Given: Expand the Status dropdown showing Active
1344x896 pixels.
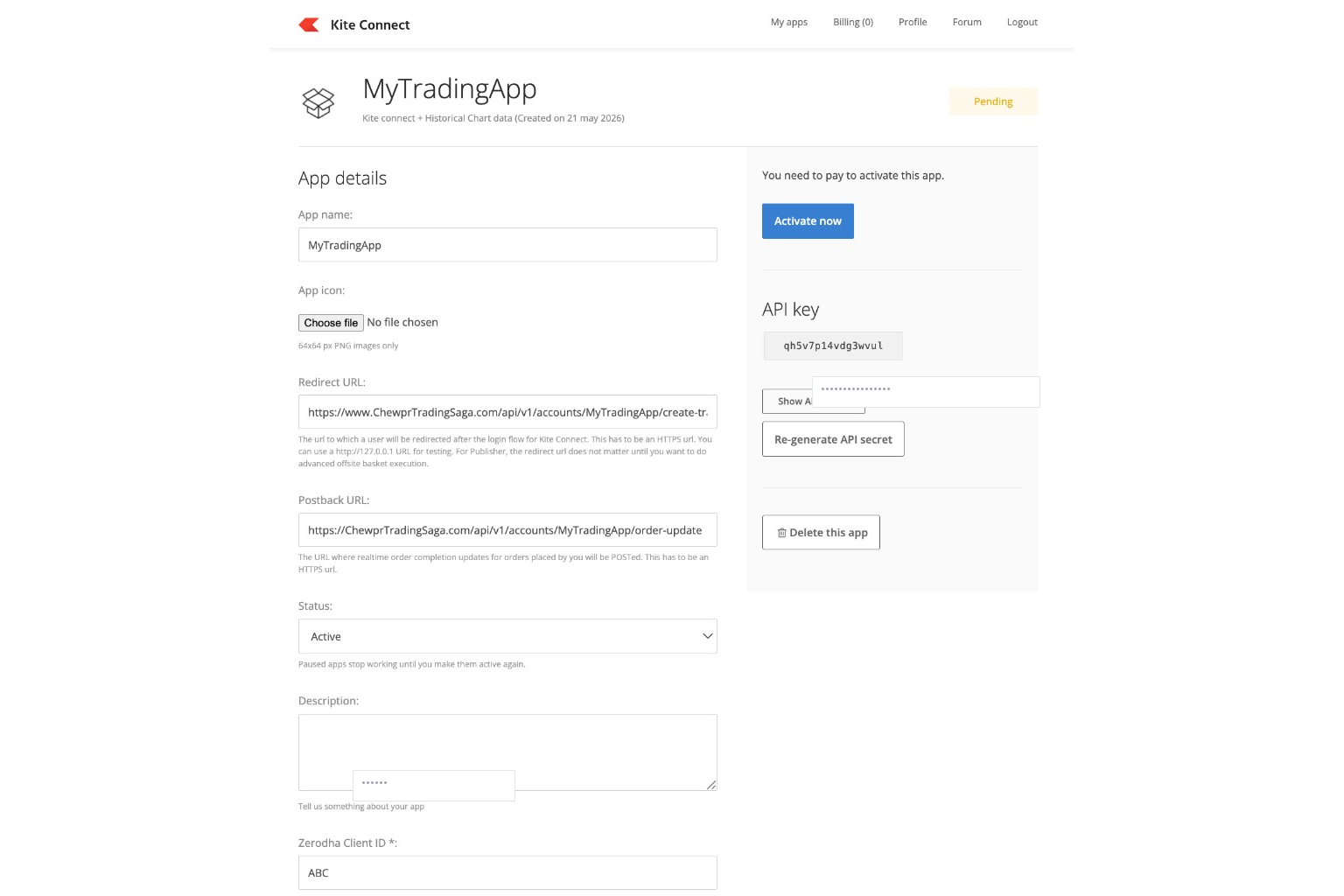Looking at the screenshot, I should pos(507,636).
